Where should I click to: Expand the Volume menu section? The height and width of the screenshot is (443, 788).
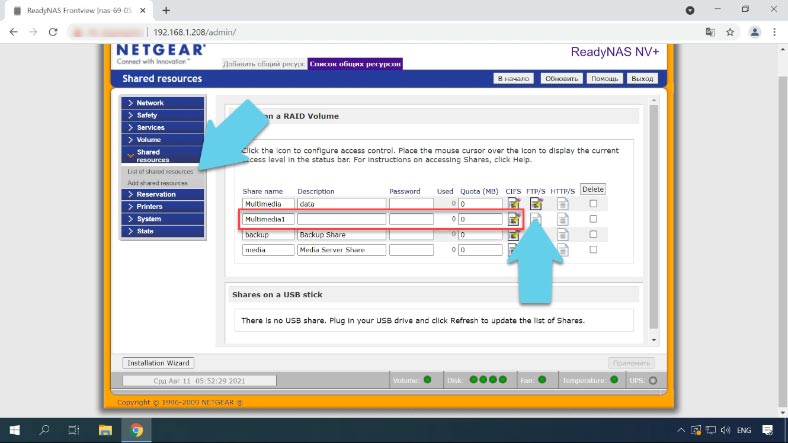pyautogui.click(x=163, y=140)
